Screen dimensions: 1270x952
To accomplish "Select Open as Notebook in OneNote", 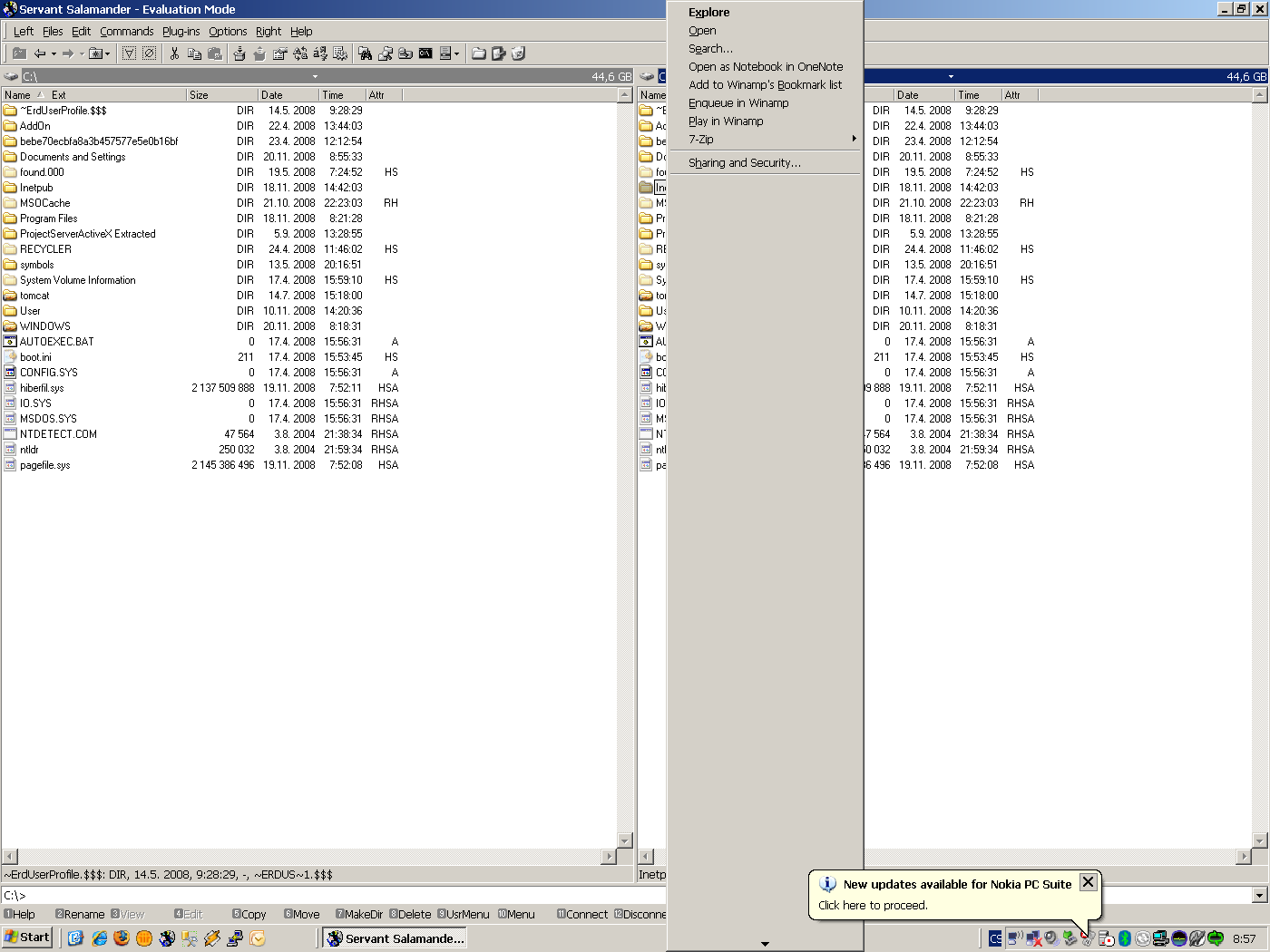I will tap(765, 66).
